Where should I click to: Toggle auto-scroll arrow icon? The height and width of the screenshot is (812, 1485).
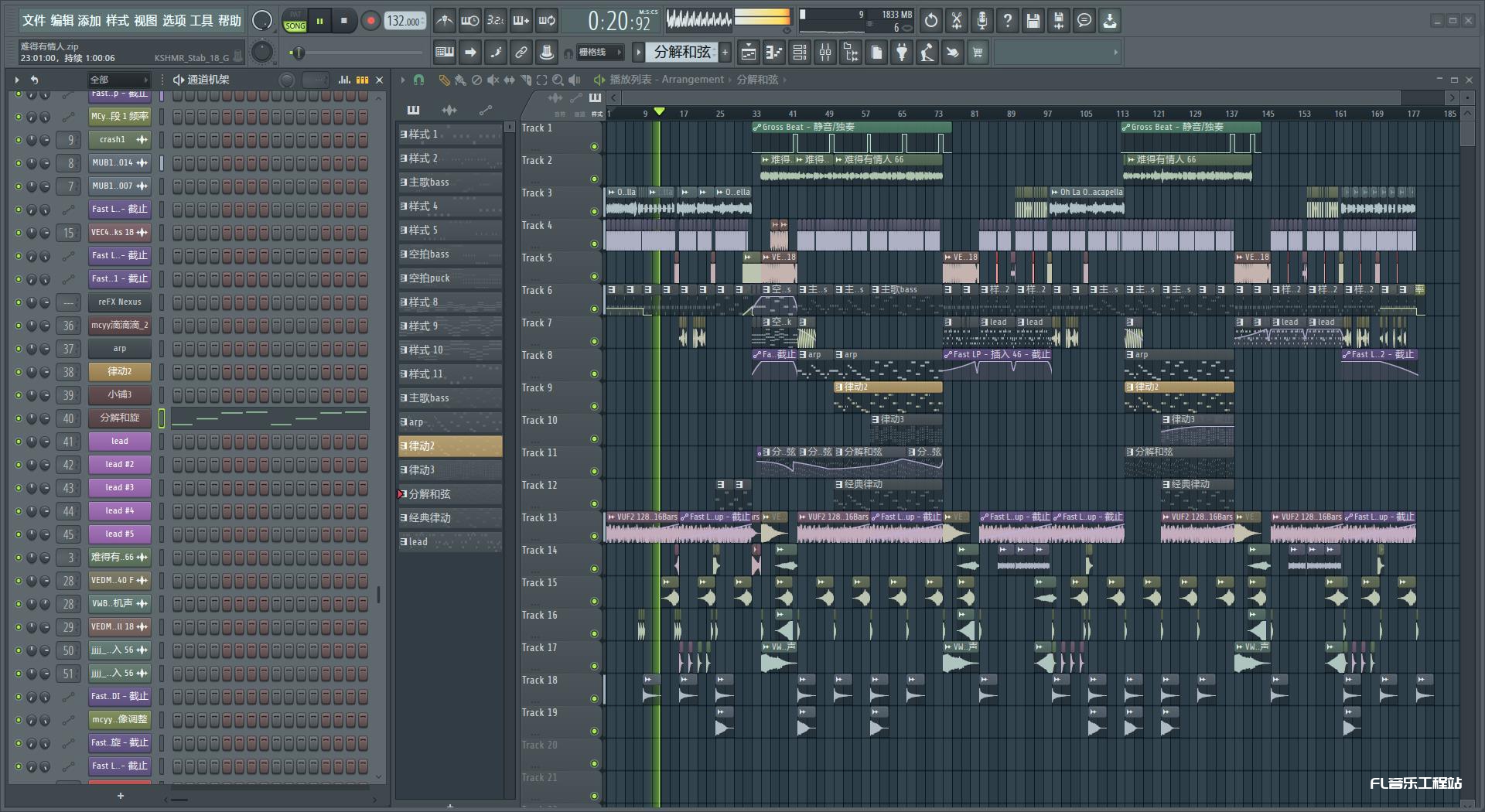click(470, 53)
